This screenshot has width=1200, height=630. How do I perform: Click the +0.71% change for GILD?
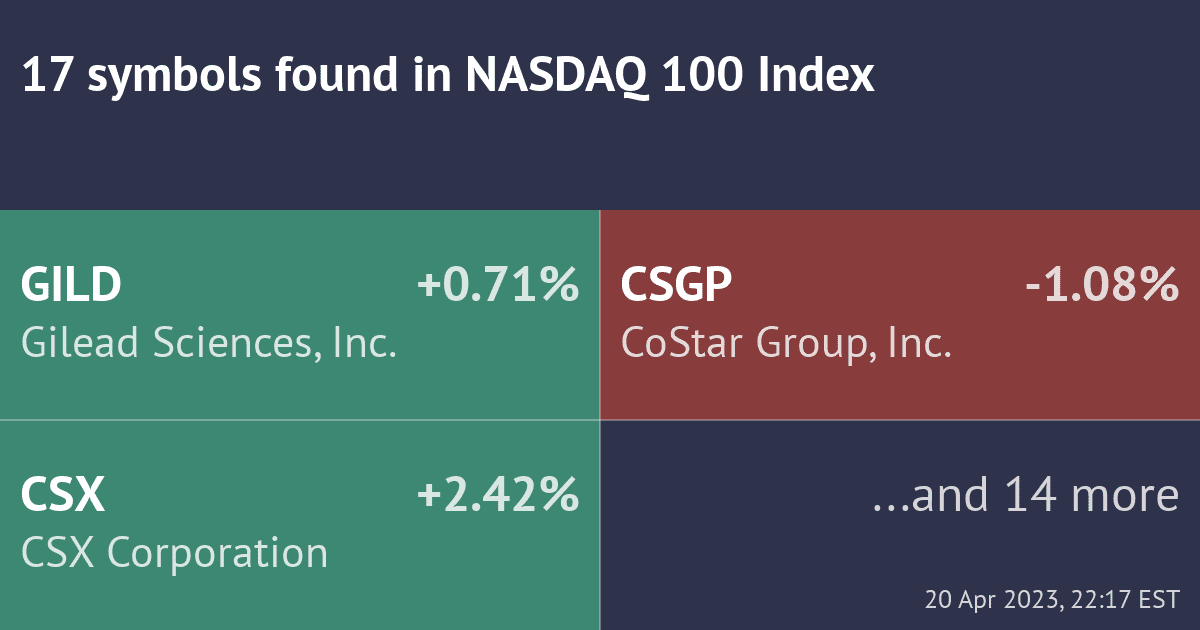coord(498,286)
